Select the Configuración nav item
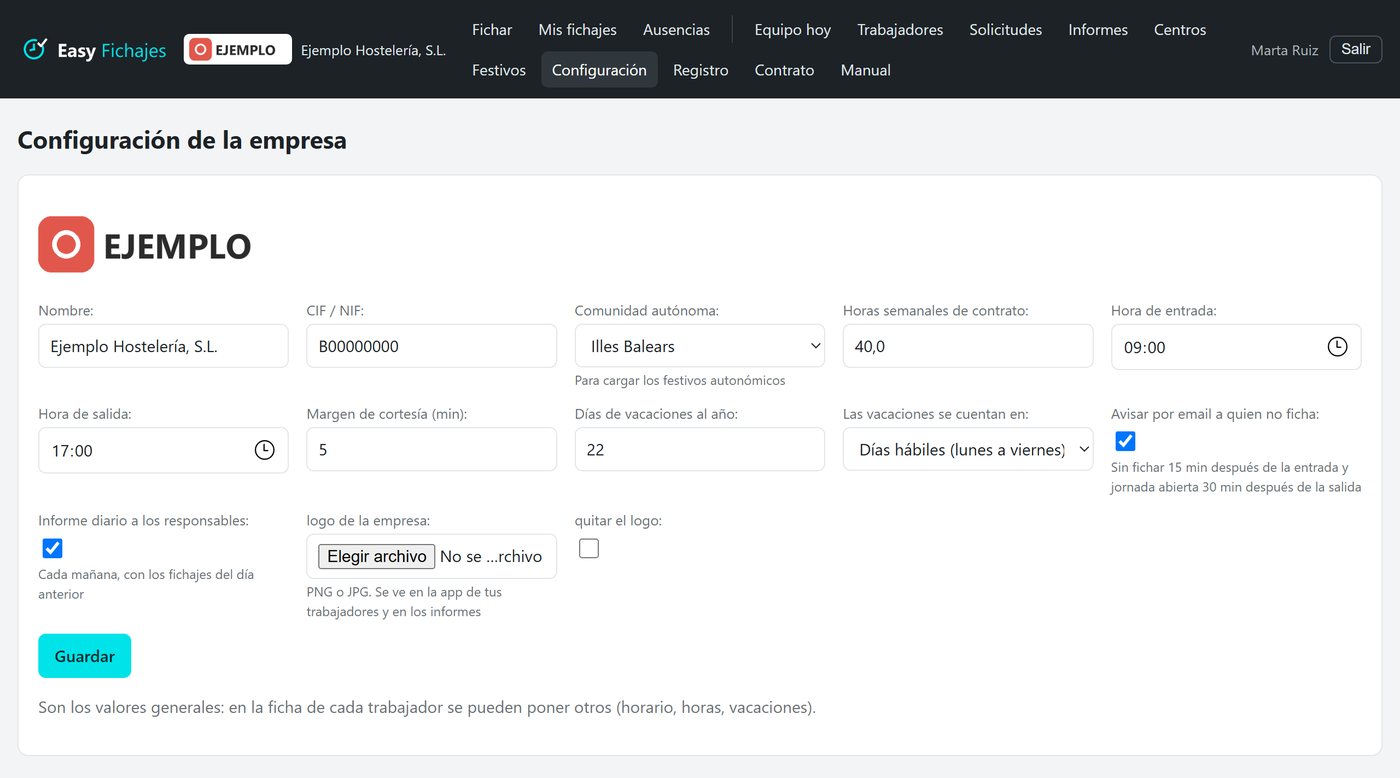The height and width of the screenshot is (778, 1400). 599,70
